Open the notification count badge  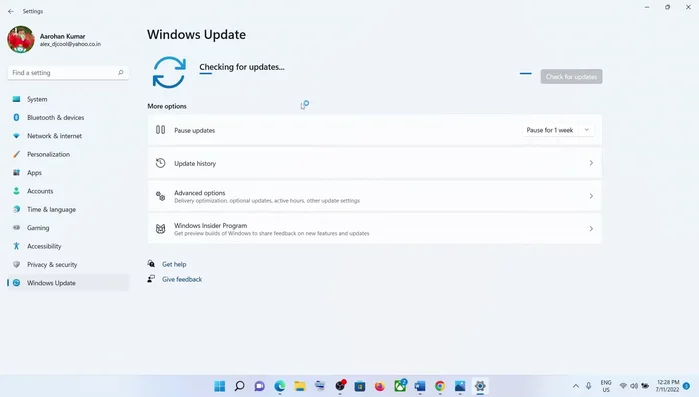coord(687,385)
